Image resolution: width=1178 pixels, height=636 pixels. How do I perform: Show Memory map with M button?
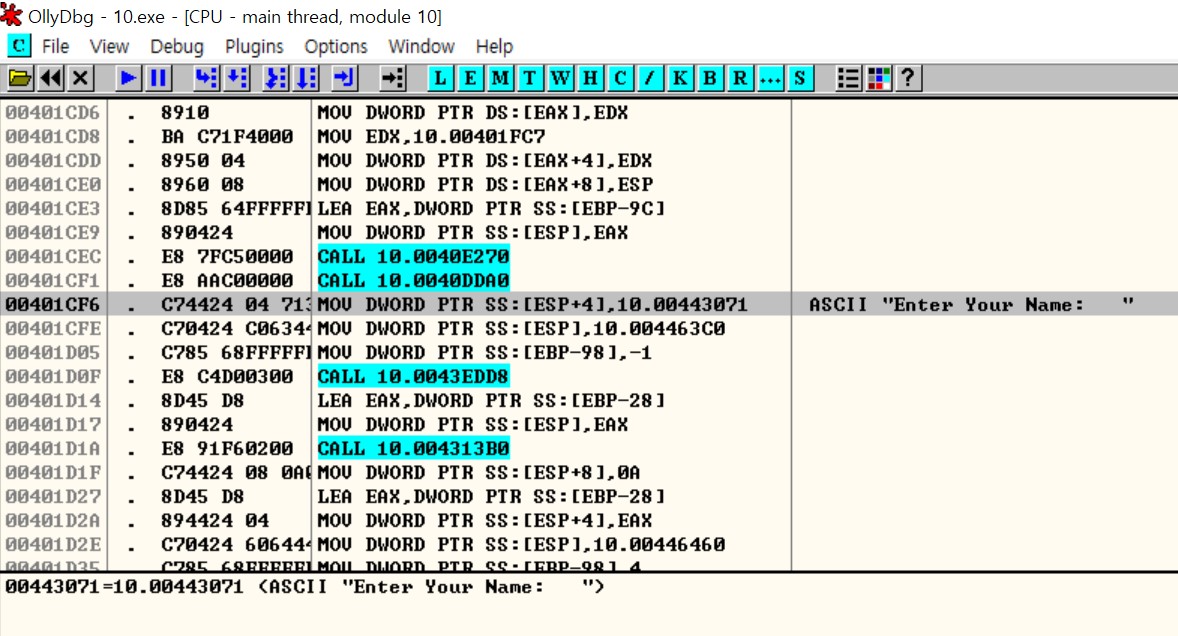click(x=500, y=78)
